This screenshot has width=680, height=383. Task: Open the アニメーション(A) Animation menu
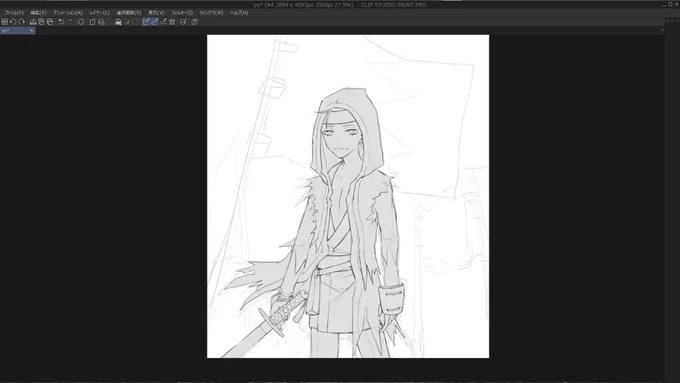(68, 13)
